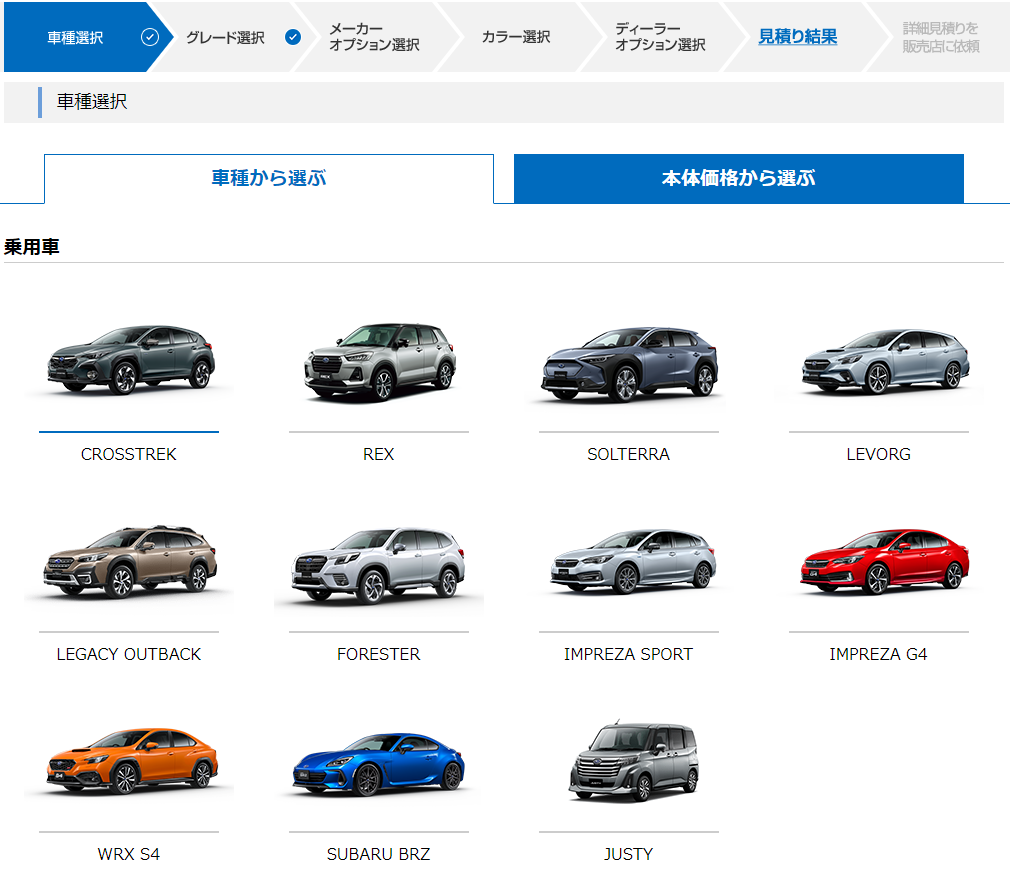Screen dimensions: 1010x888
Task: Click the 乗用車 category heading
Action: 32,247
